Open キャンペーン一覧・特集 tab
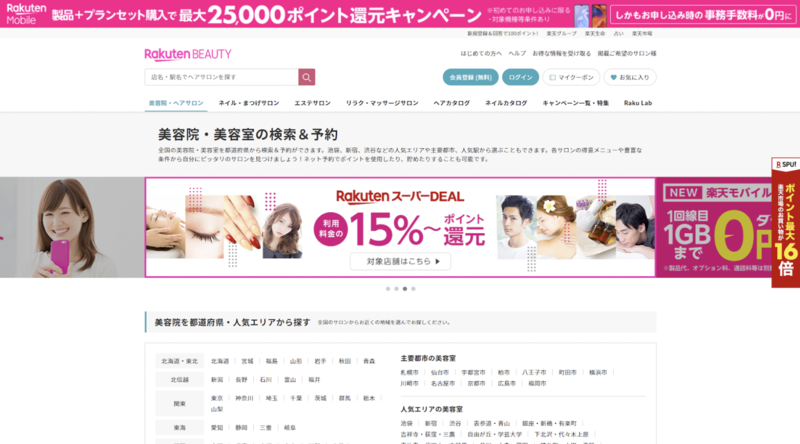This screenshot has height=444, width=800. [x=576, y=103]
